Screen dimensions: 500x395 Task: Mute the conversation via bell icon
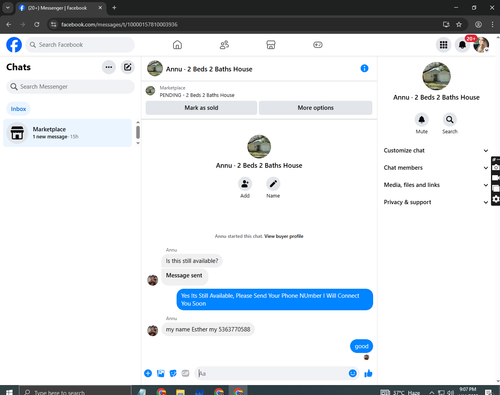tap(422, 120)
